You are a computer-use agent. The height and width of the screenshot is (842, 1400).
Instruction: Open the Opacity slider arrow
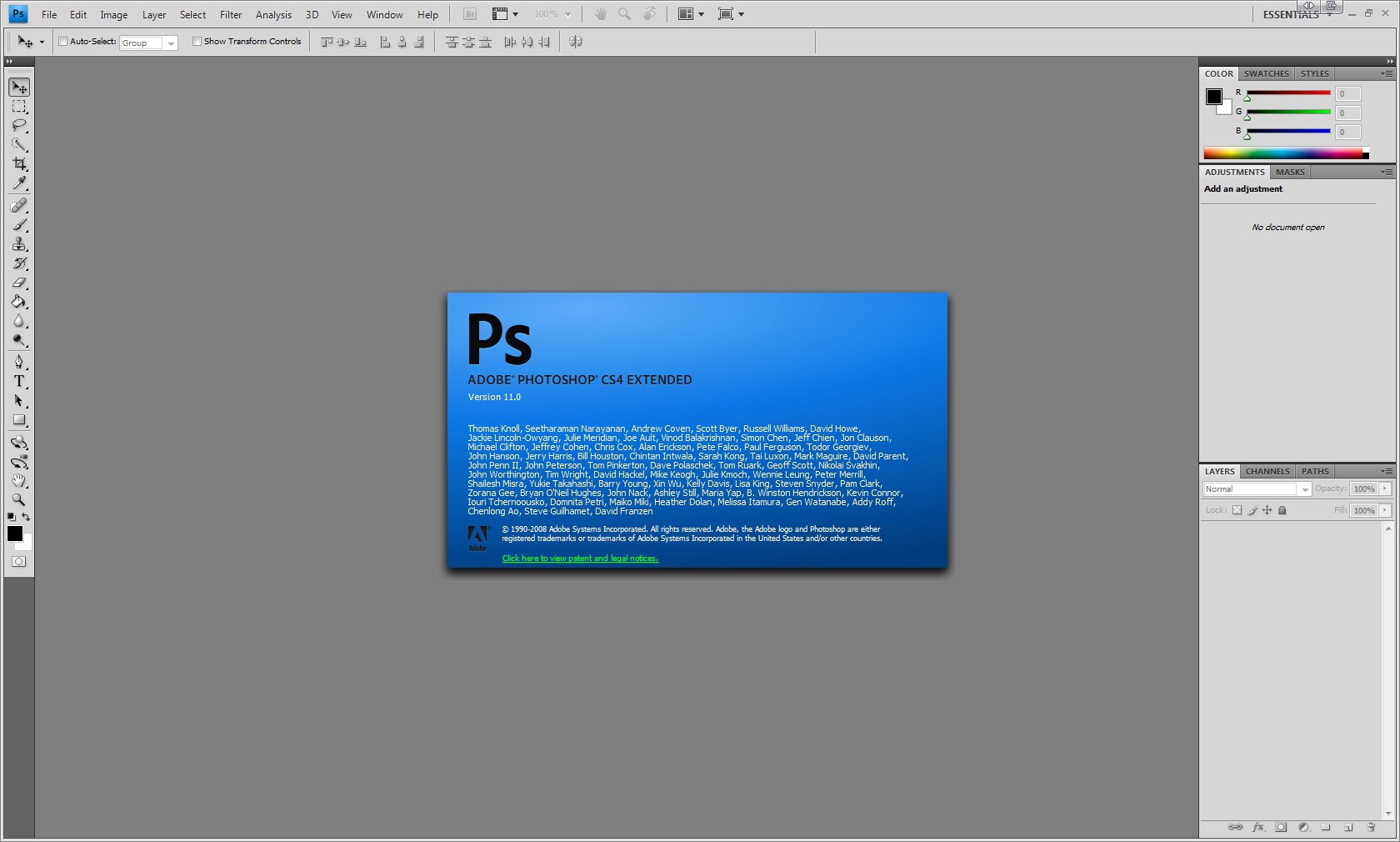(1386, 489)
